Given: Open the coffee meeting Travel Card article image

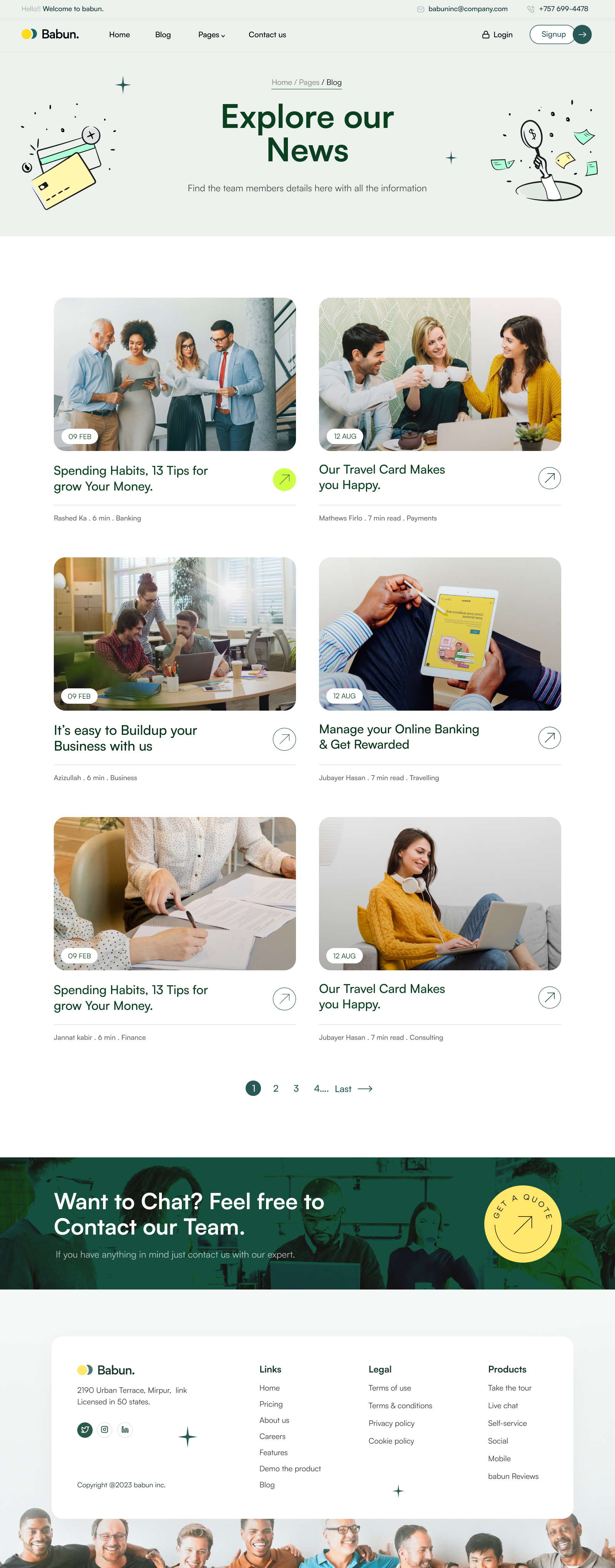Looking at the screenshot, I should (x=440, y=374).
